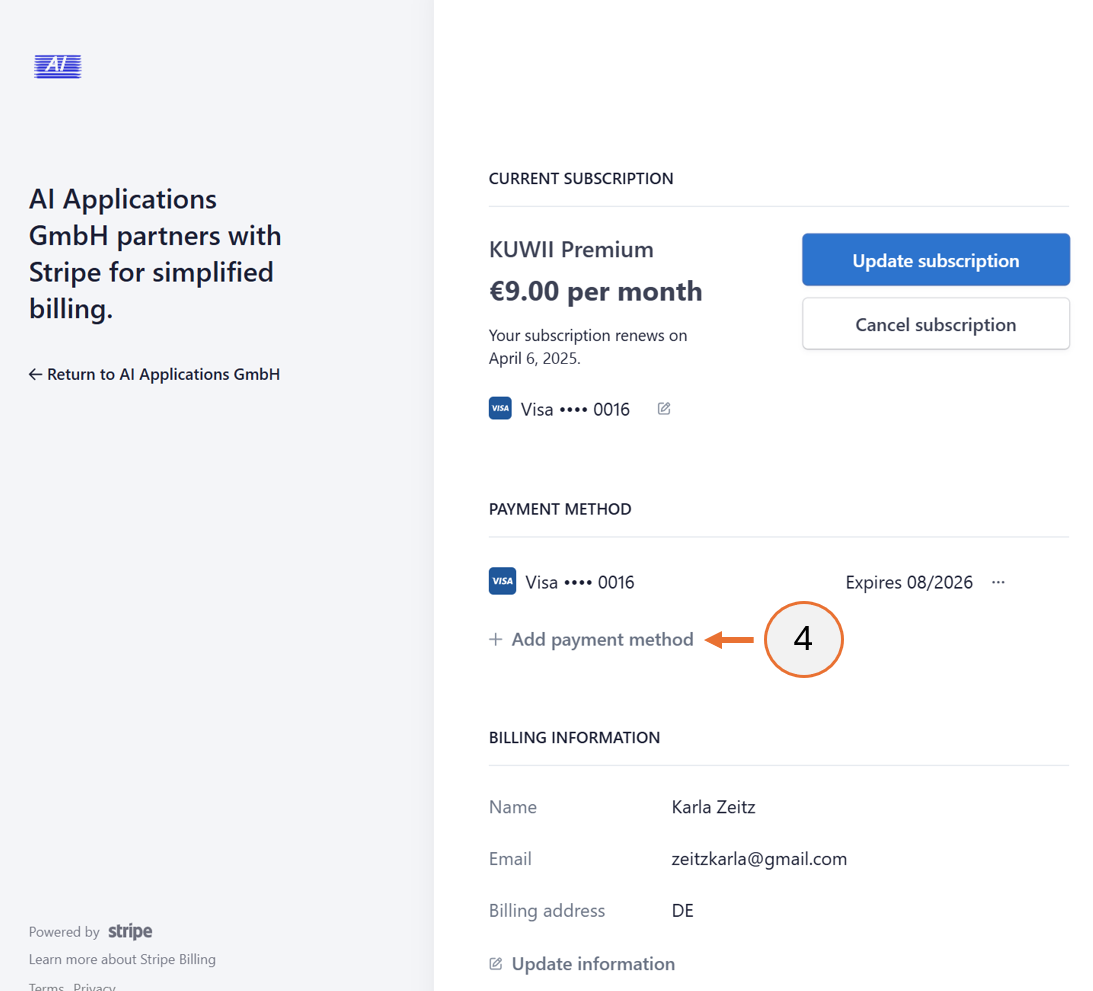Click the KUWII Premium plan title
This screenshot has width=1093, height=991.
tap(570, 249)
